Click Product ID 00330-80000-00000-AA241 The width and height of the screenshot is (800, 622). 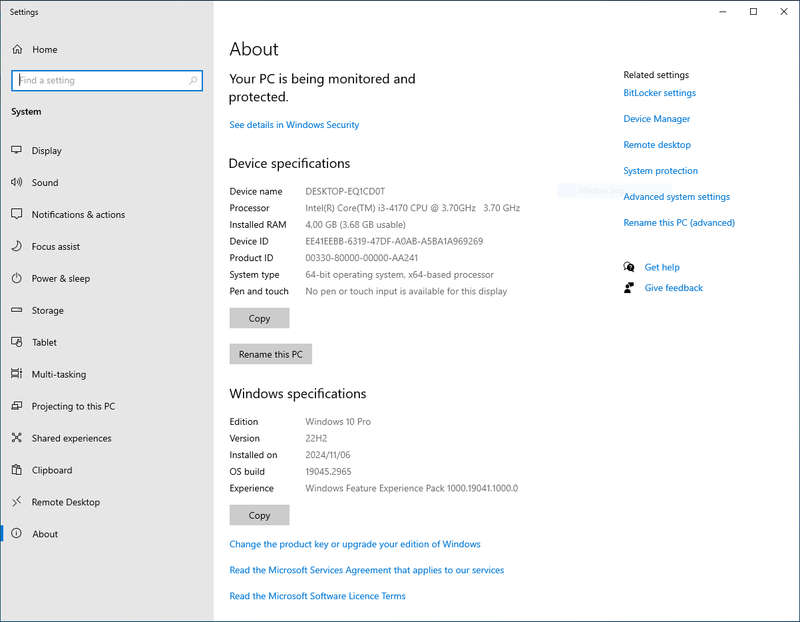tap(361, 258)
